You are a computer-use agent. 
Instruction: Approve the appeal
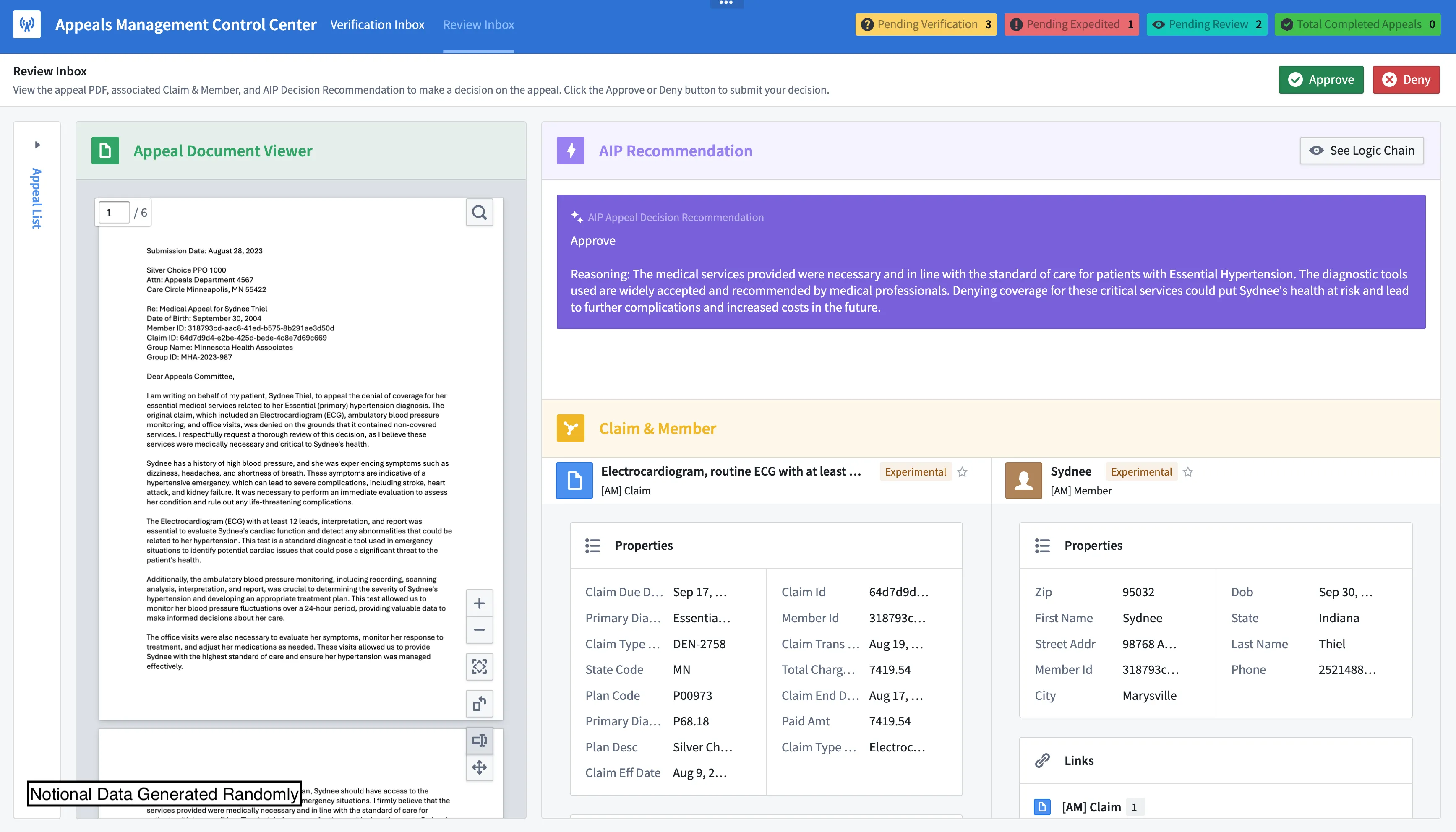(1320, 79)
